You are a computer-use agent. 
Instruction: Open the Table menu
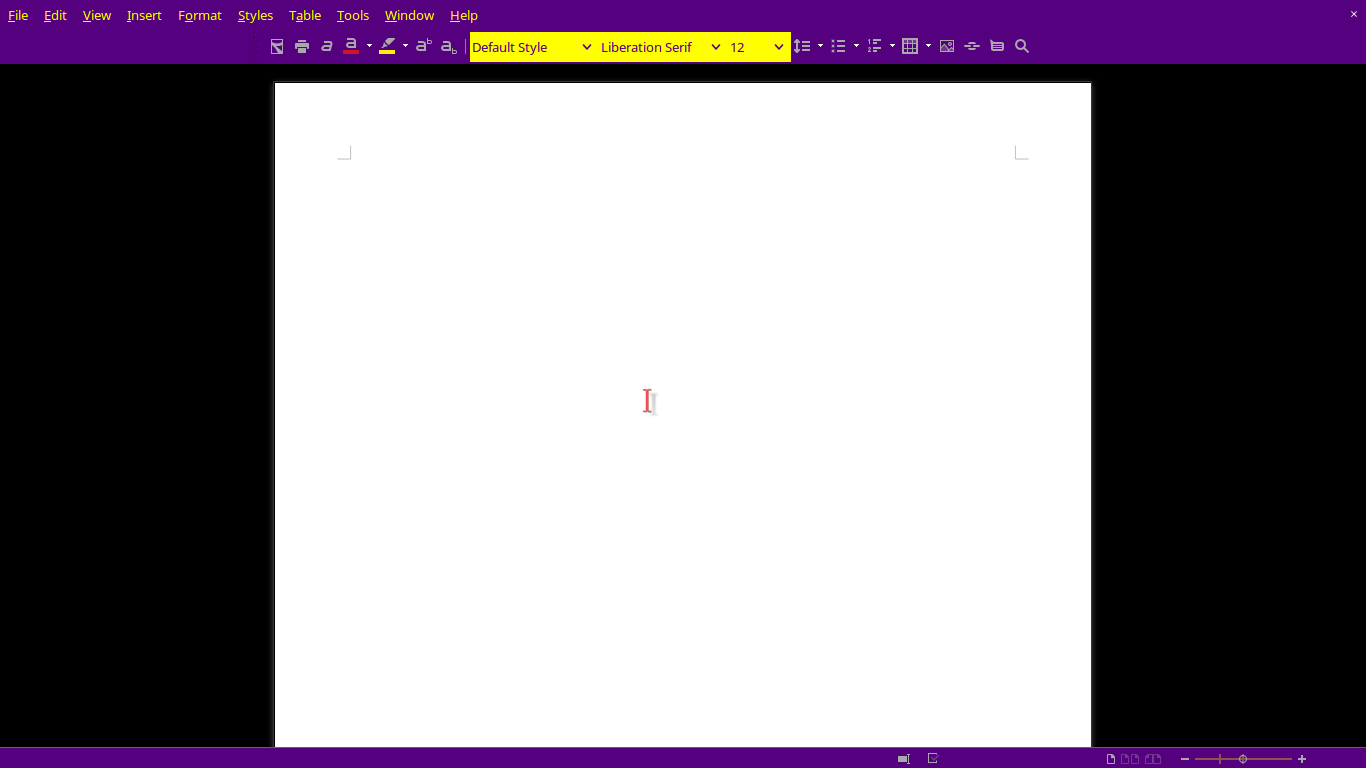tap(305, 15)
